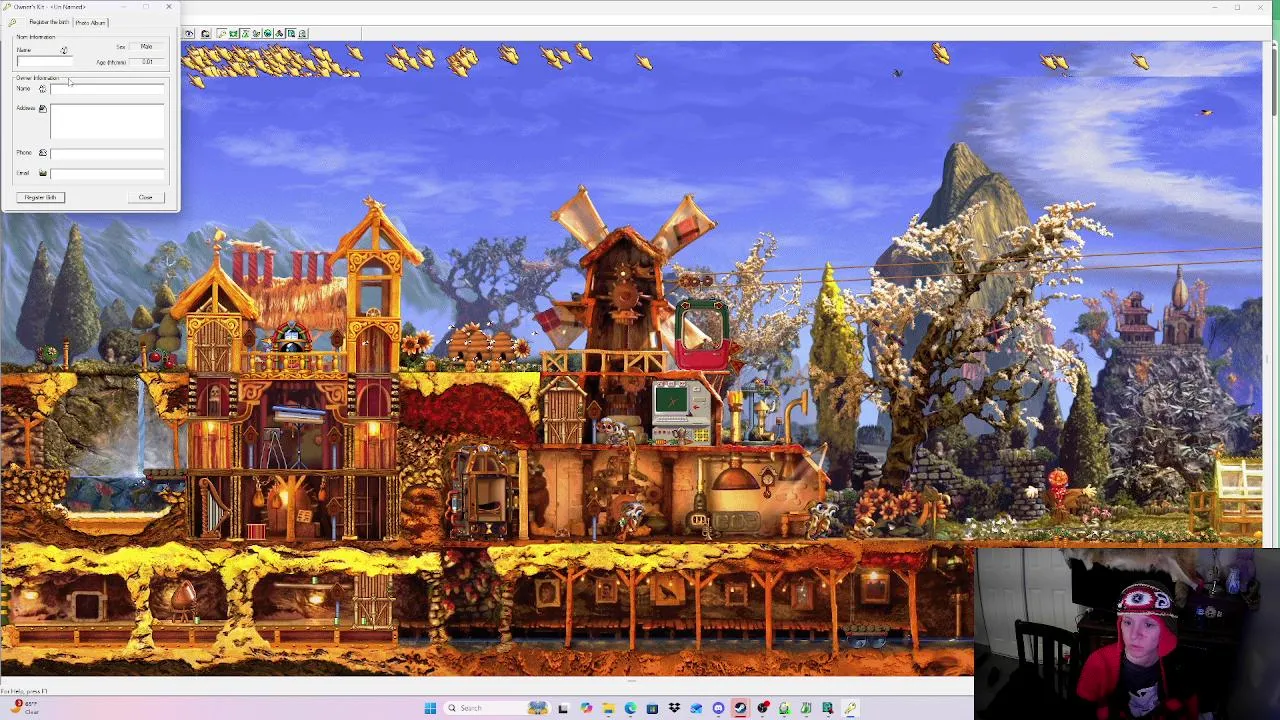The height and width of the screenshot is (720, 1280).
Task: Click the last icon in the game toolbar
Action: click(302, 33)
